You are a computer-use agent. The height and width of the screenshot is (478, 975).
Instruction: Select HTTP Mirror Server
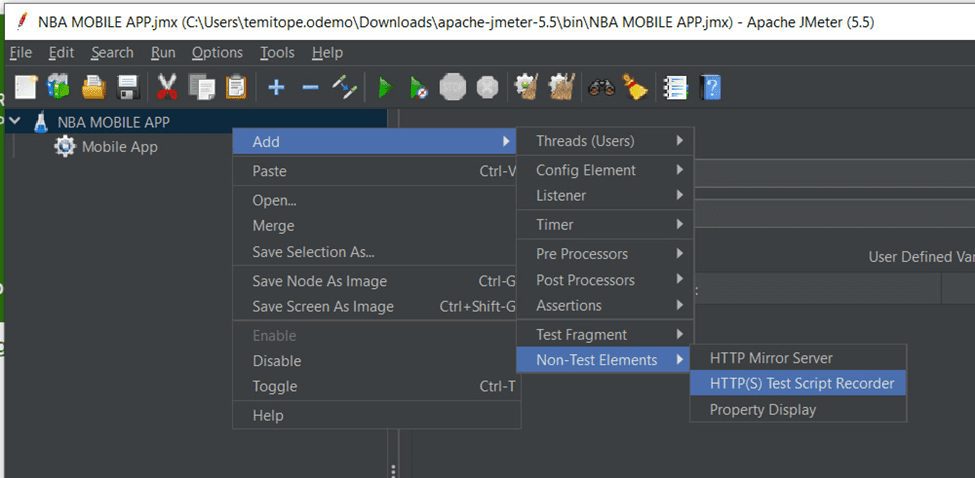pyautogui.click(x=798, y=358)
